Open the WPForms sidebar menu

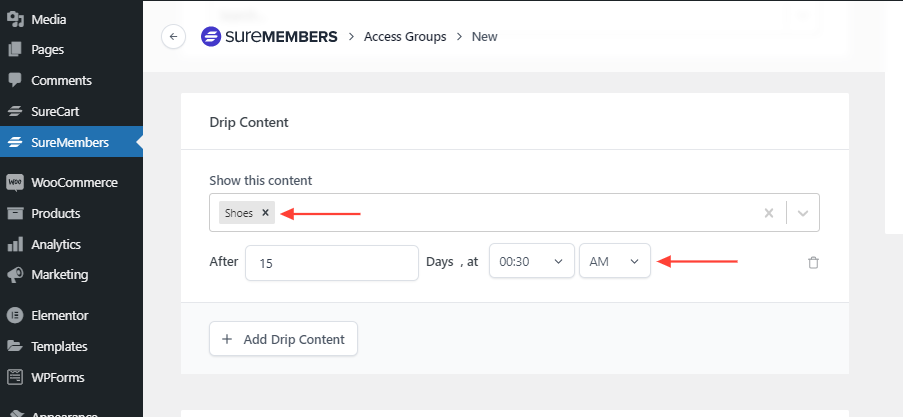[x=57, y=377]
